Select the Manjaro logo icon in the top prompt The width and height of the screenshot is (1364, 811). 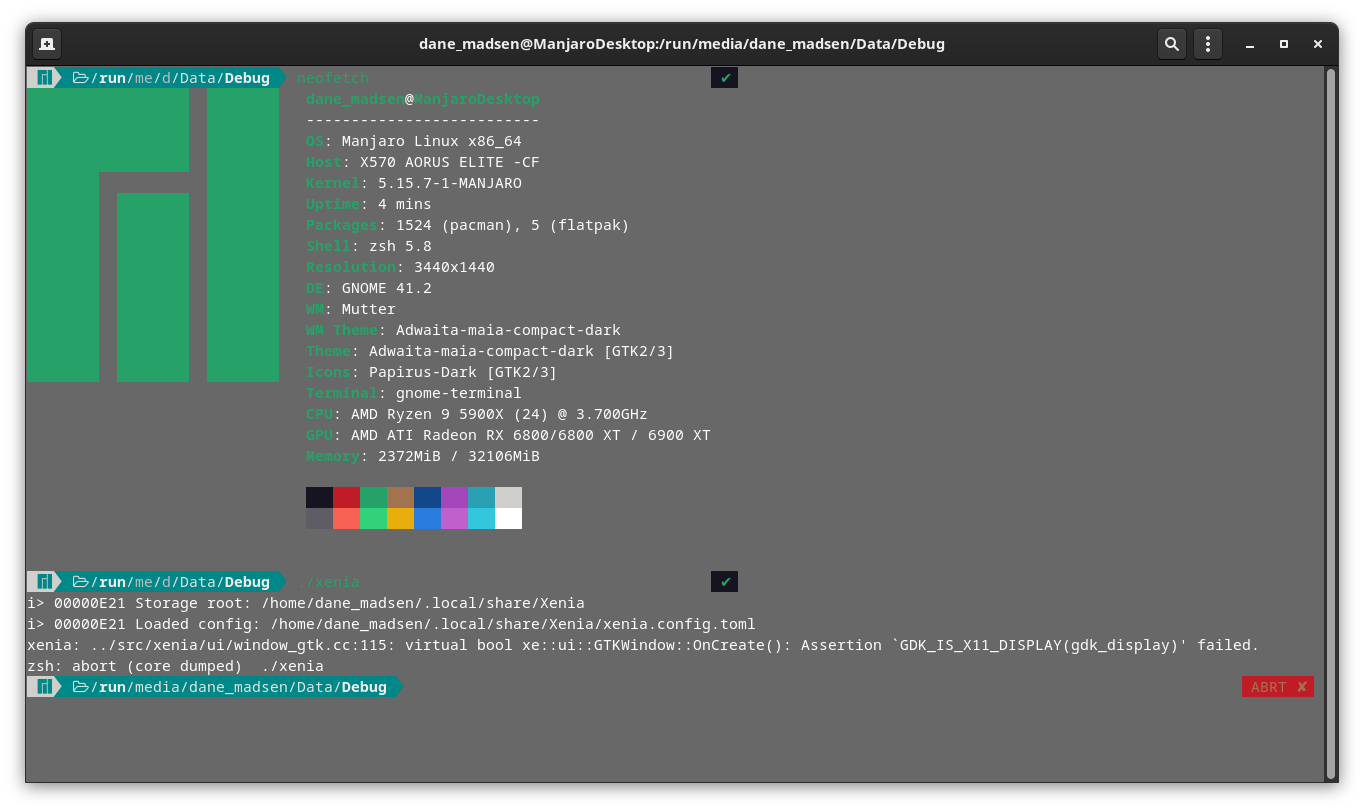pyautogui.click(x=43, y=77)
